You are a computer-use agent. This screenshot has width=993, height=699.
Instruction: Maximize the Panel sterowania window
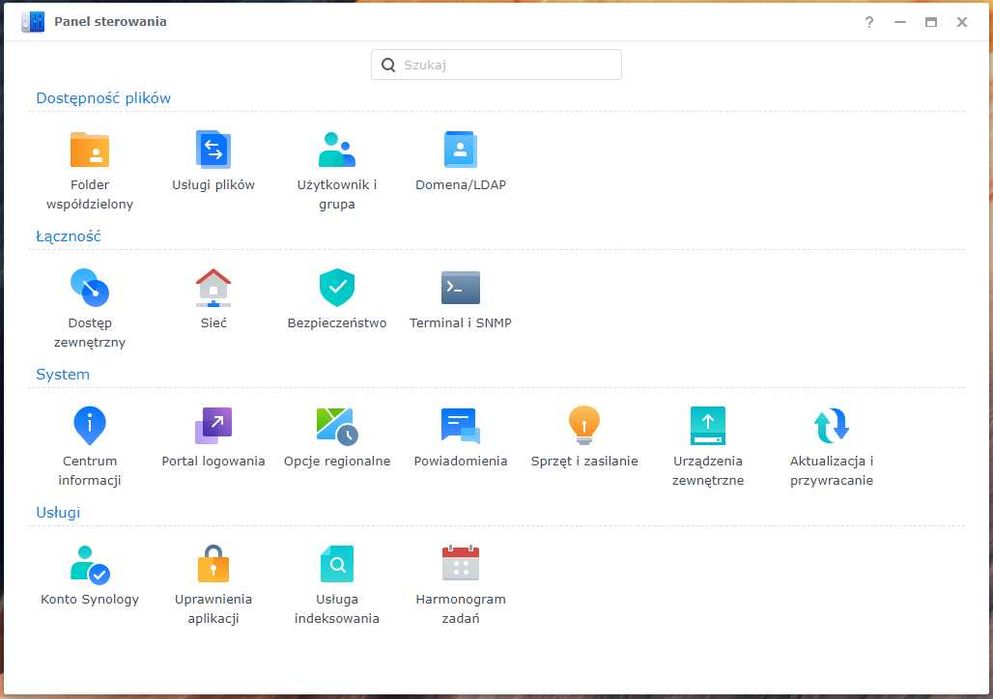(931, 22)
